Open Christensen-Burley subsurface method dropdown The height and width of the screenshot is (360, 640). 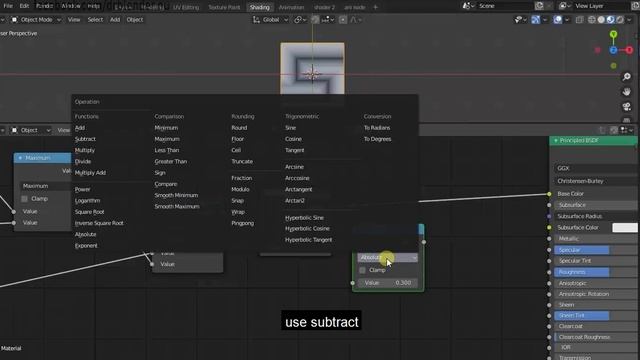[x=596, y=181]
